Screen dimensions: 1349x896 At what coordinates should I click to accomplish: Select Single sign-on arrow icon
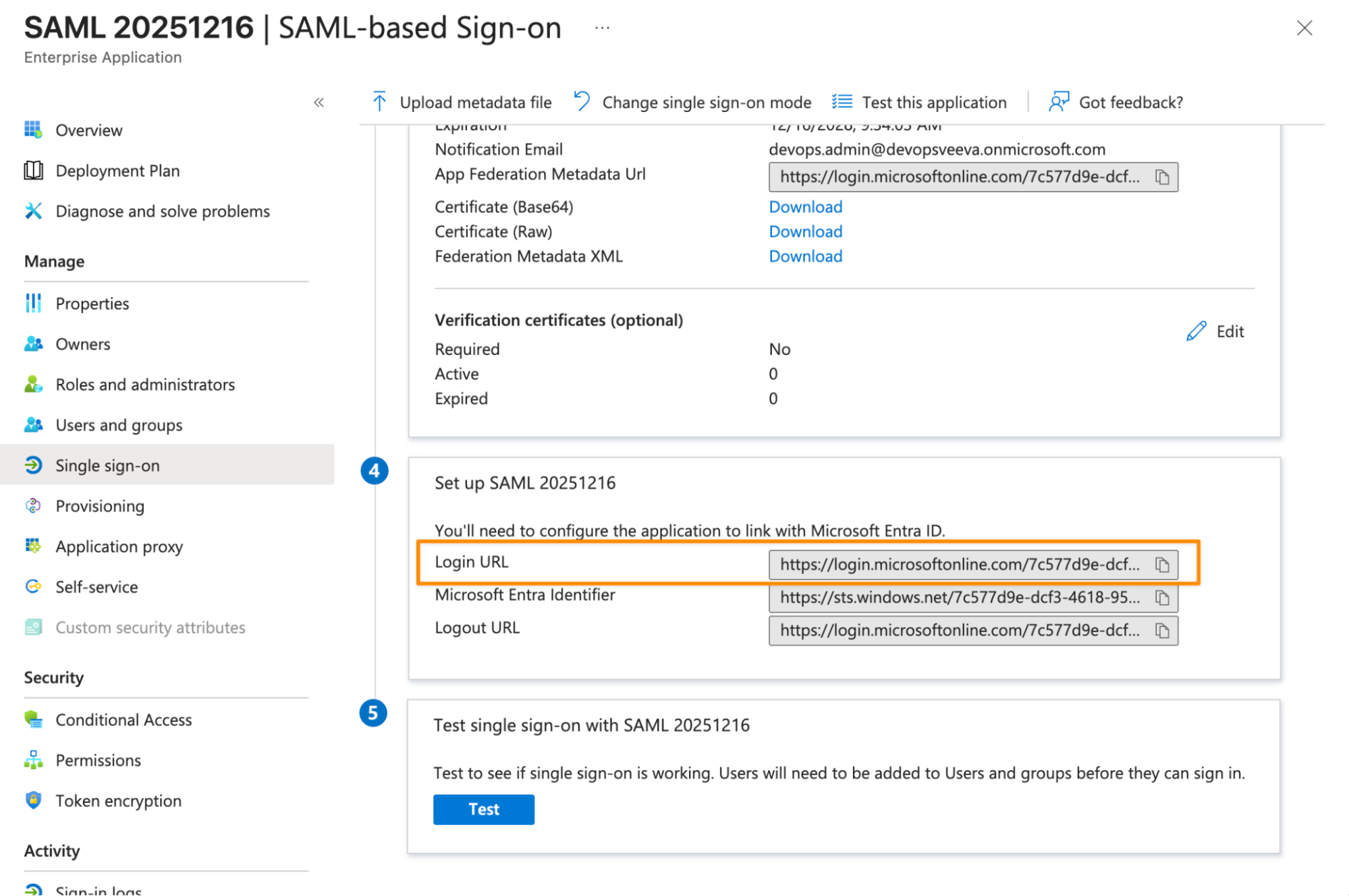pyautogui.click(x=33, y=465)
